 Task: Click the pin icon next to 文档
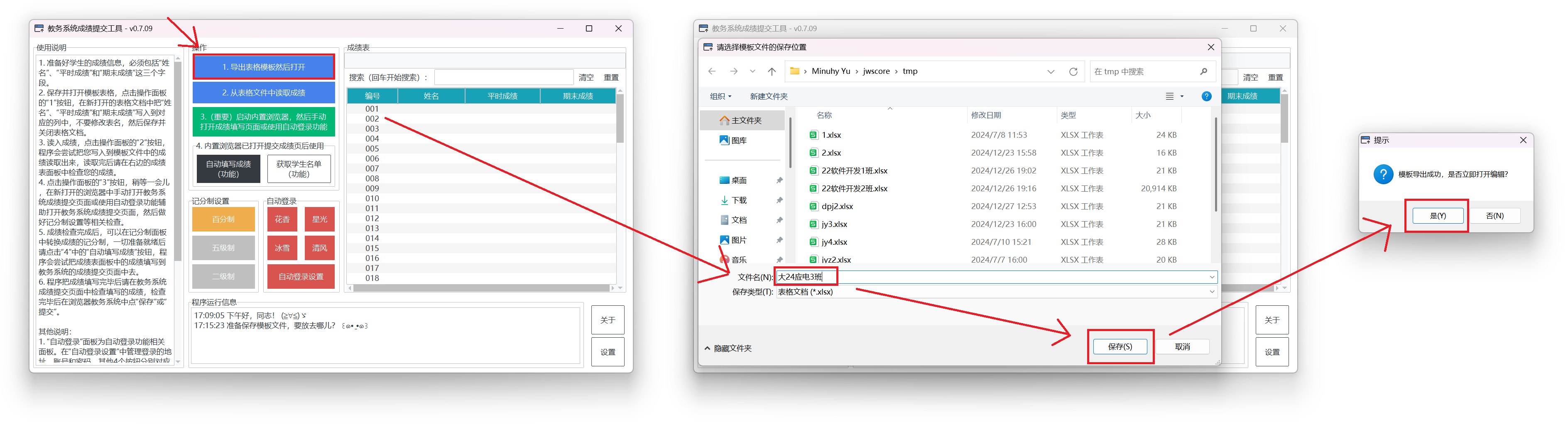(x=779, y=220)
